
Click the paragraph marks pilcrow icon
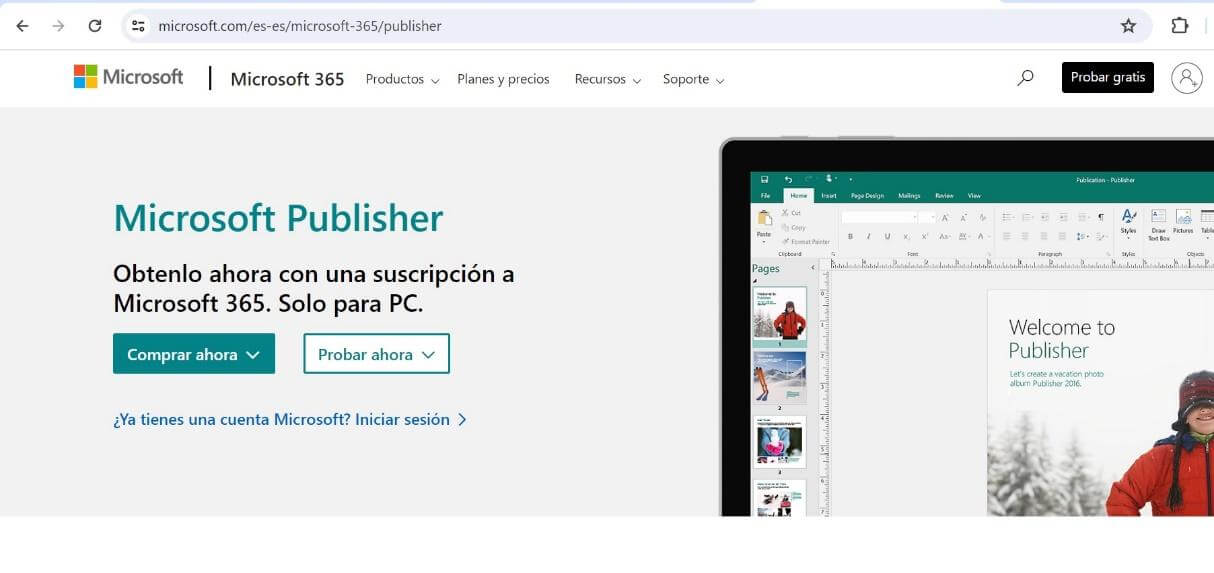[x=1101, y=217]
